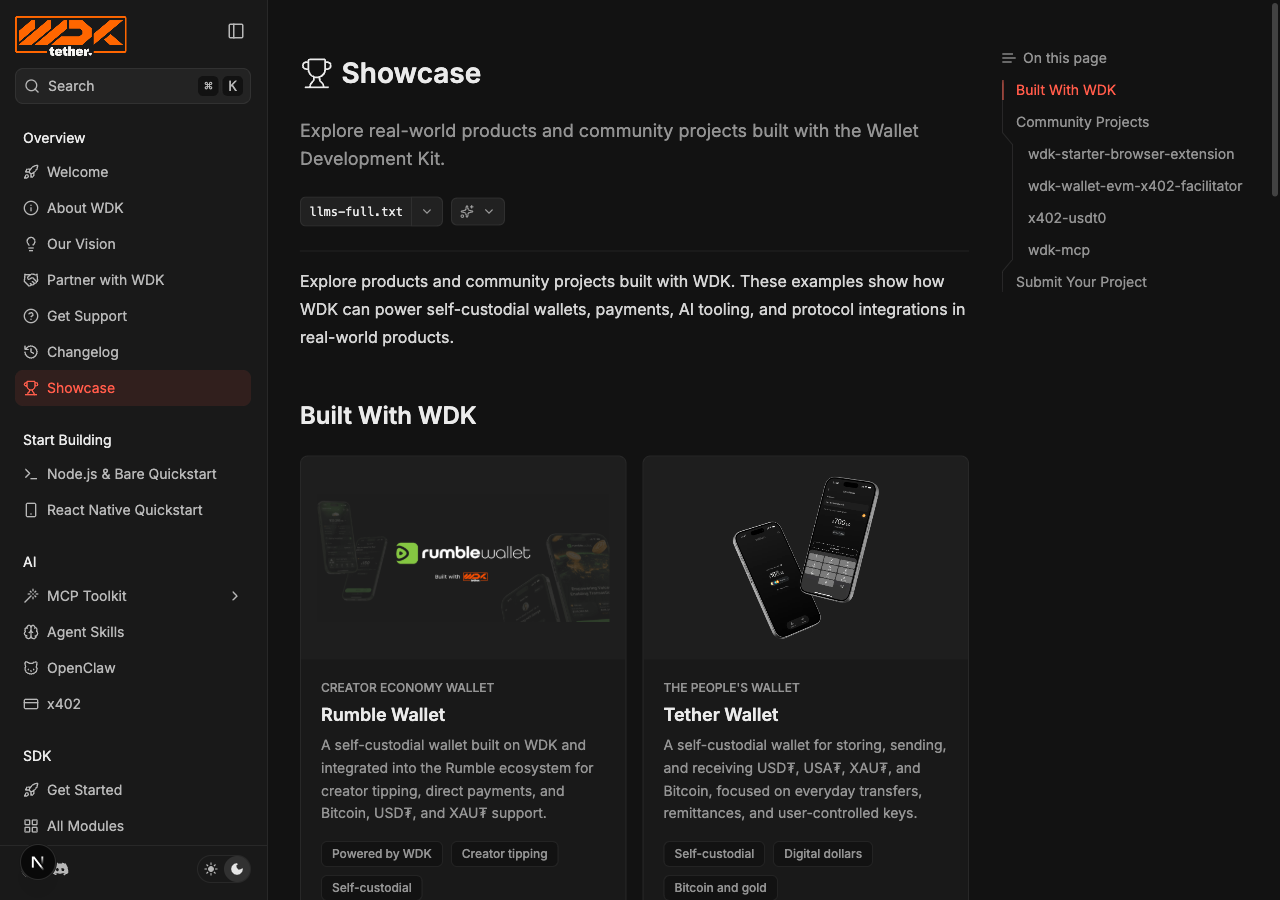Jump to wdk-mcp anchor link

[x=1059, y=250]
